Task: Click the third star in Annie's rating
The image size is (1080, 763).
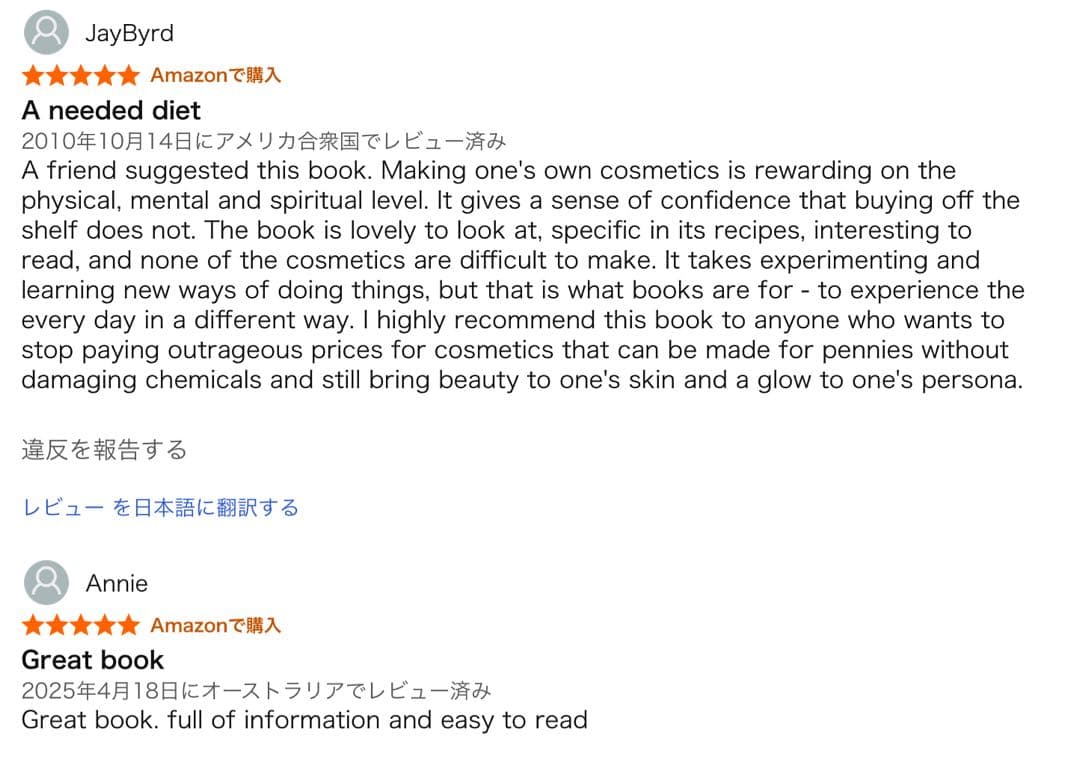Action: [80, 624]
